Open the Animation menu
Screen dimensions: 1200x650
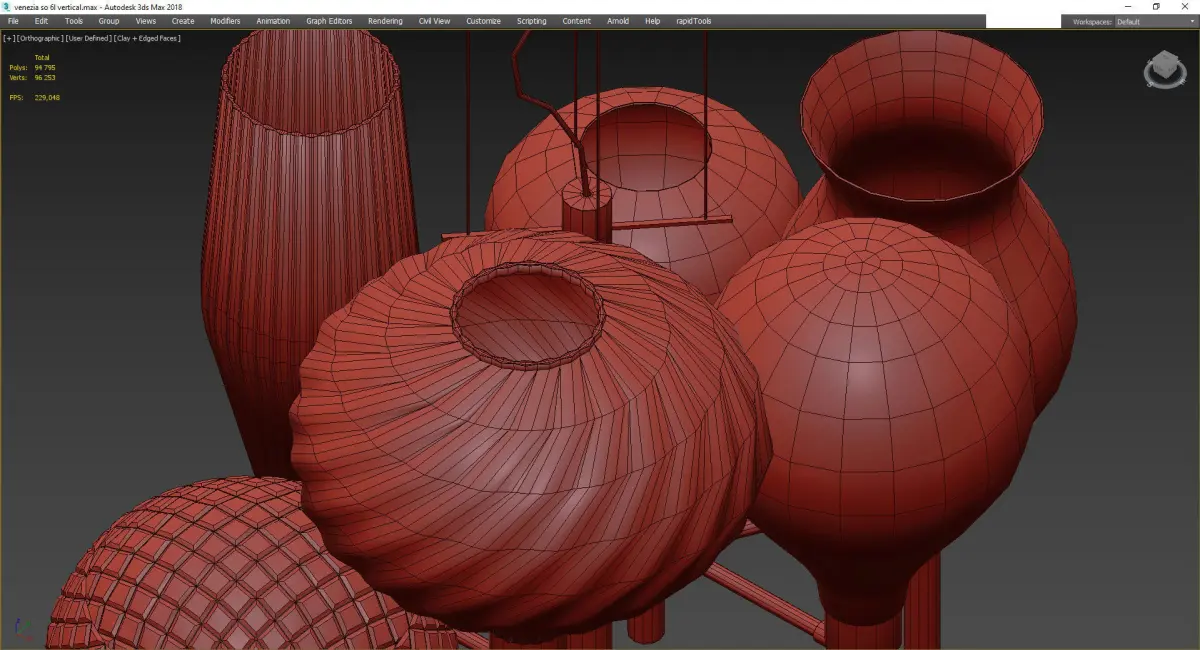273,21
